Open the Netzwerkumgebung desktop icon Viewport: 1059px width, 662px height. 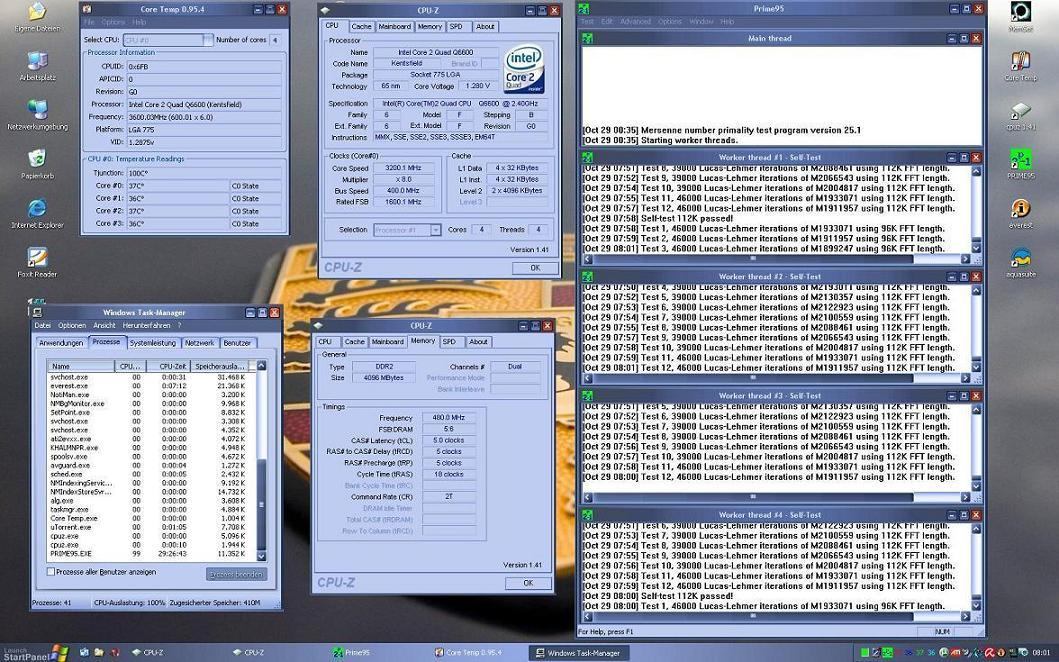coord(37,113)
